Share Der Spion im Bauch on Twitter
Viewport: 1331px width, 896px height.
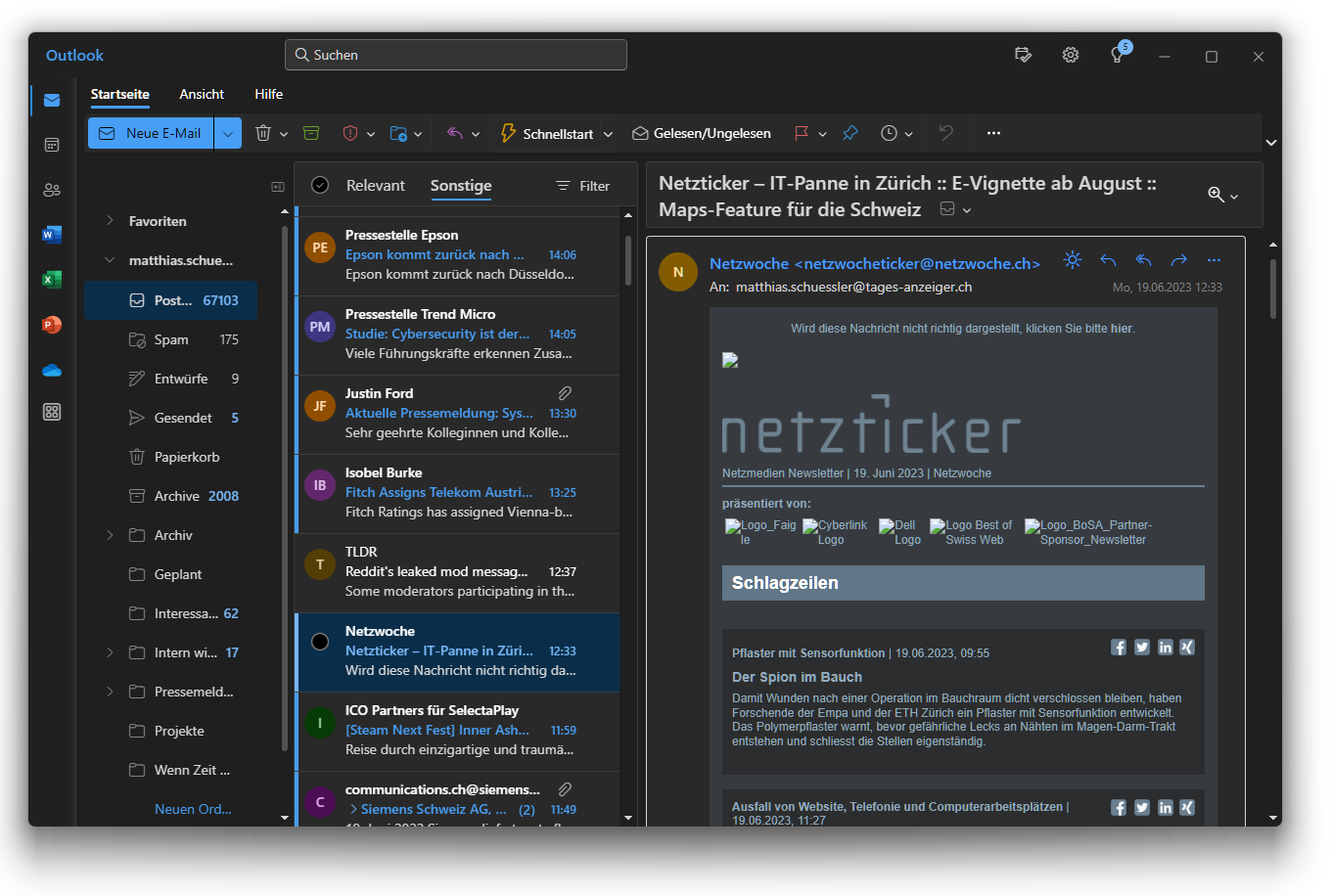1142,648
